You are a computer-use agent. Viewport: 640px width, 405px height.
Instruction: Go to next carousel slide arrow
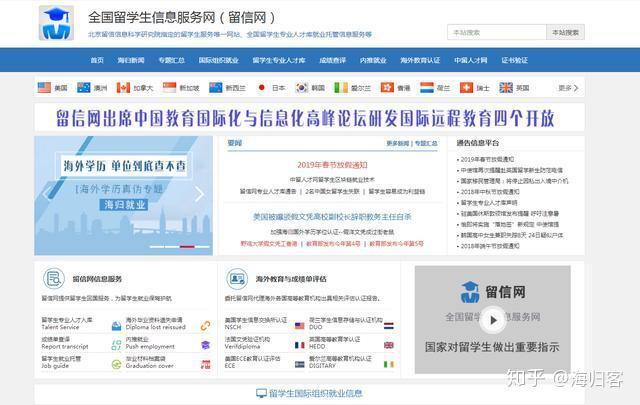click(x=199, y=194)
